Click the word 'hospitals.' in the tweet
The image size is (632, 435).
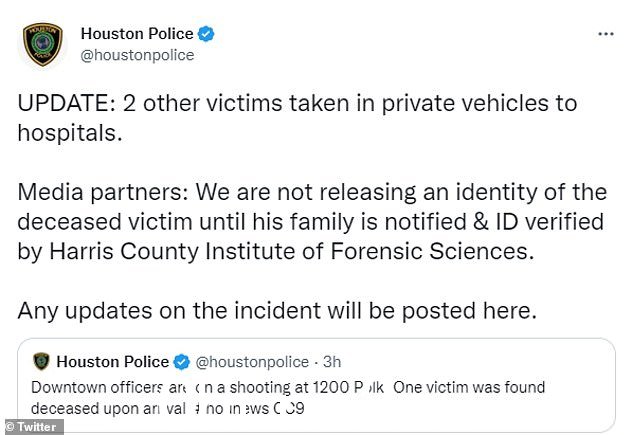coord(70,133)
